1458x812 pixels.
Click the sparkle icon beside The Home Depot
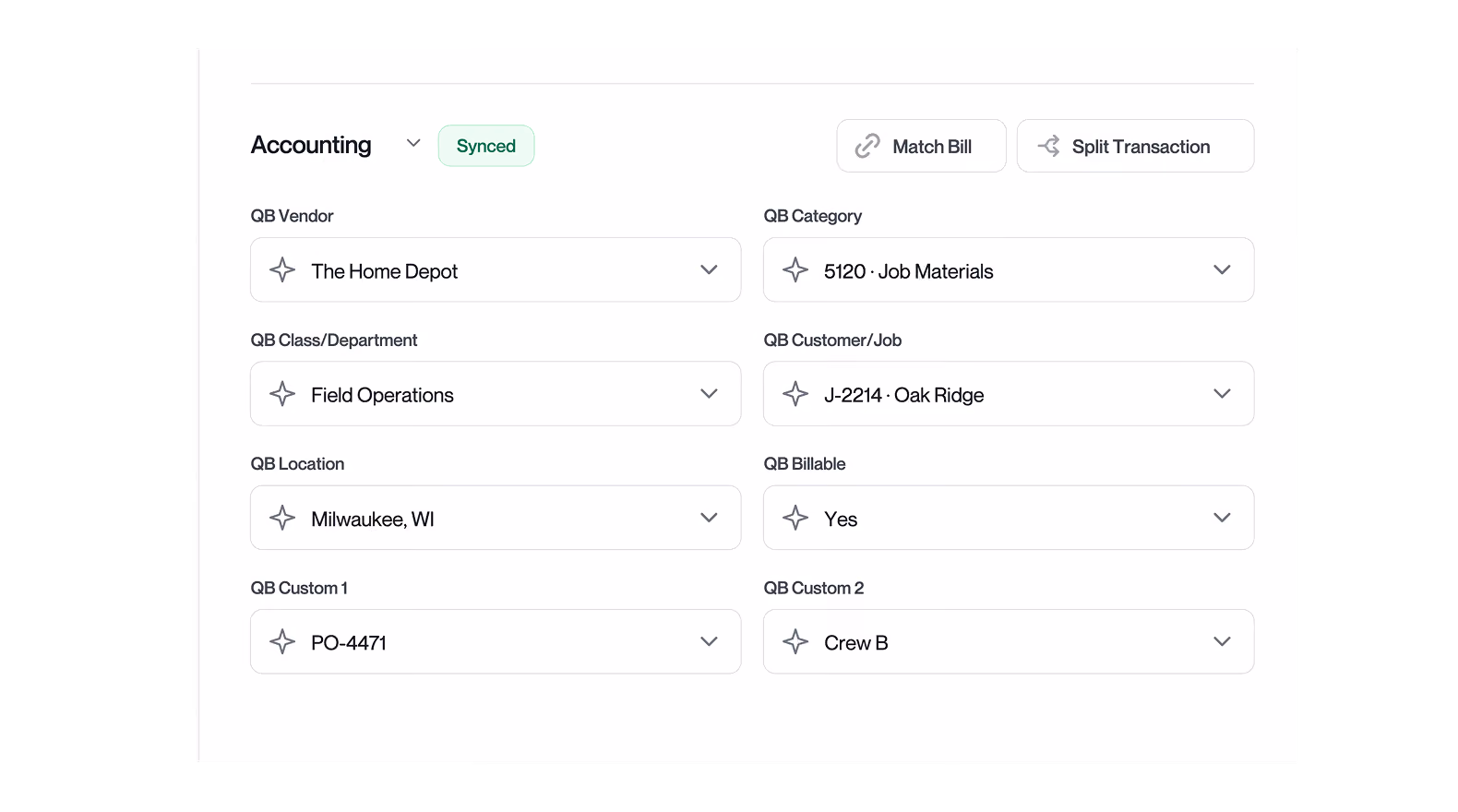click(282, 270)
